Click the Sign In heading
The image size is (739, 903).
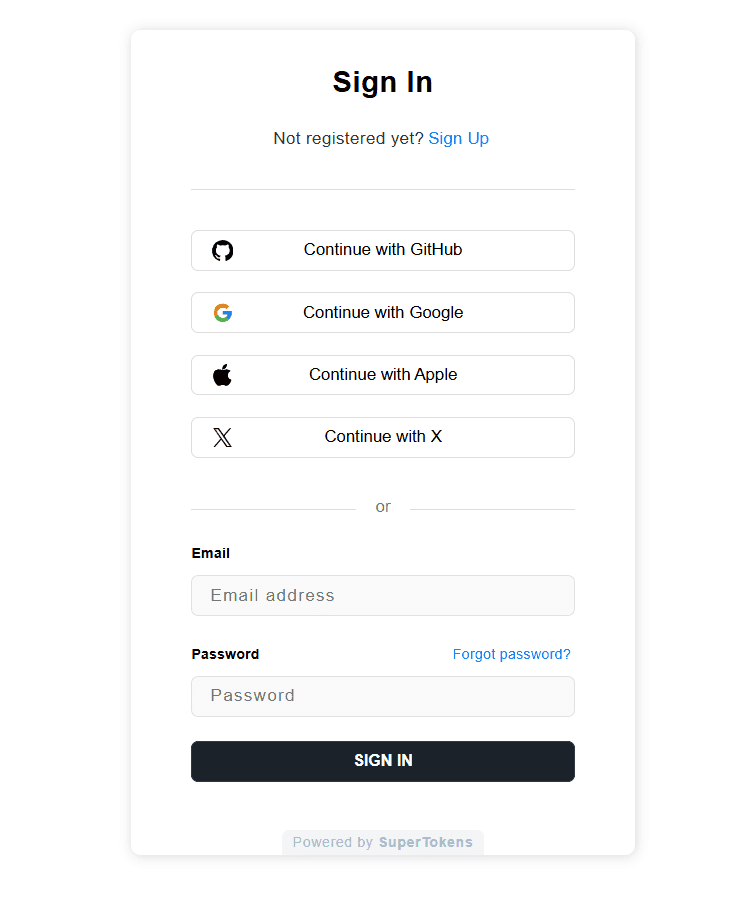383,82
